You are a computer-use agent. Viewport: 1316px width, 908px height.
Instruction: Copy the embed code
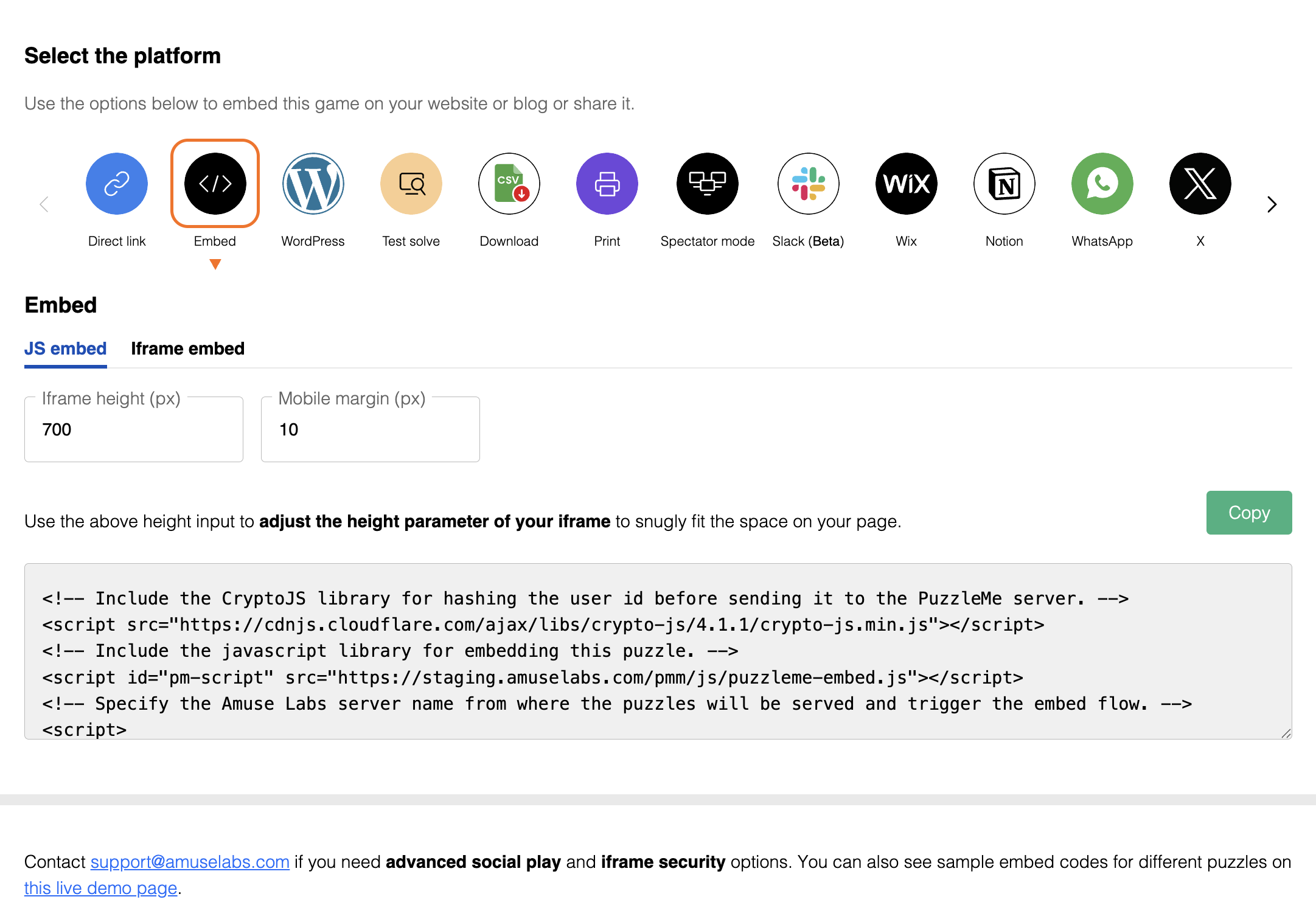[1249, 513]
